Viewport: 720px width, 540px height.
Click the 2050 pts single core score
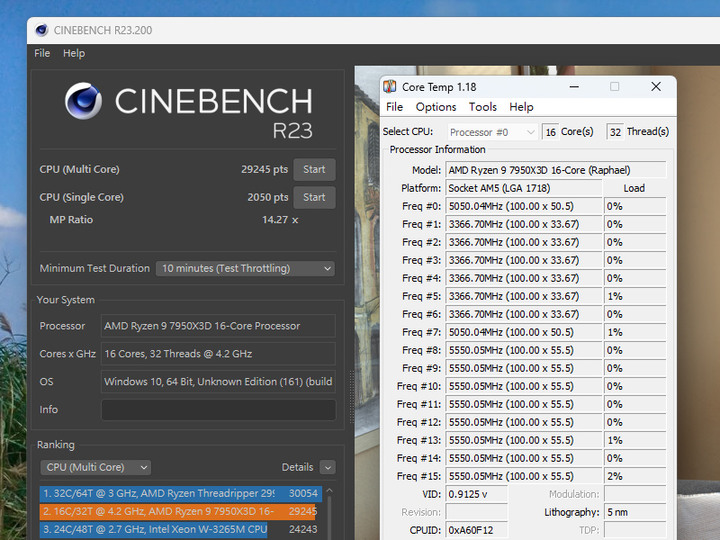click(268, 197)
